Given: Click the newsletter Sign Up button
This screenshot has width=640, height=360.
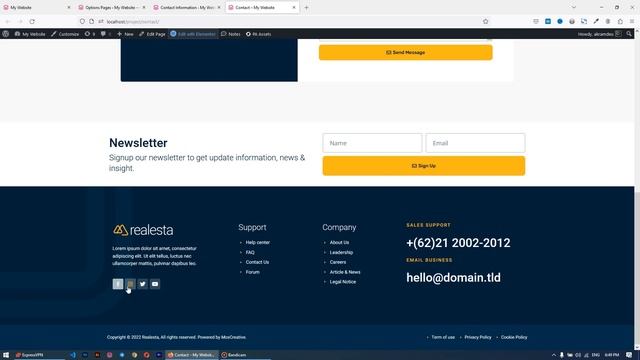Looking at the screenshot, I should pyautogui.click(x=424, y=166).
